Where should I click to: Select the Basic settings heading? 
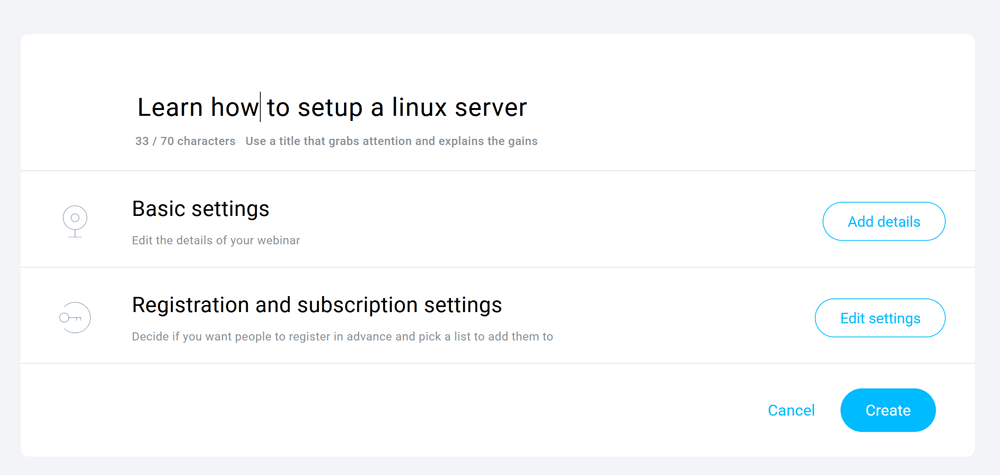tap(200, 209)
